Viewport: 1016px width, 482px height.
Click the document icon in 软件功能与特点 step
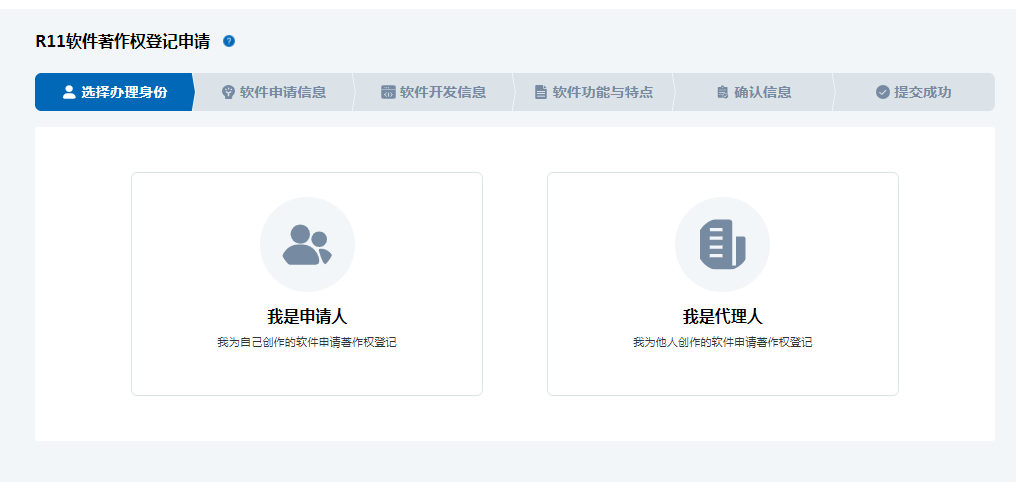pyautogui.click(x=541, y=92)
